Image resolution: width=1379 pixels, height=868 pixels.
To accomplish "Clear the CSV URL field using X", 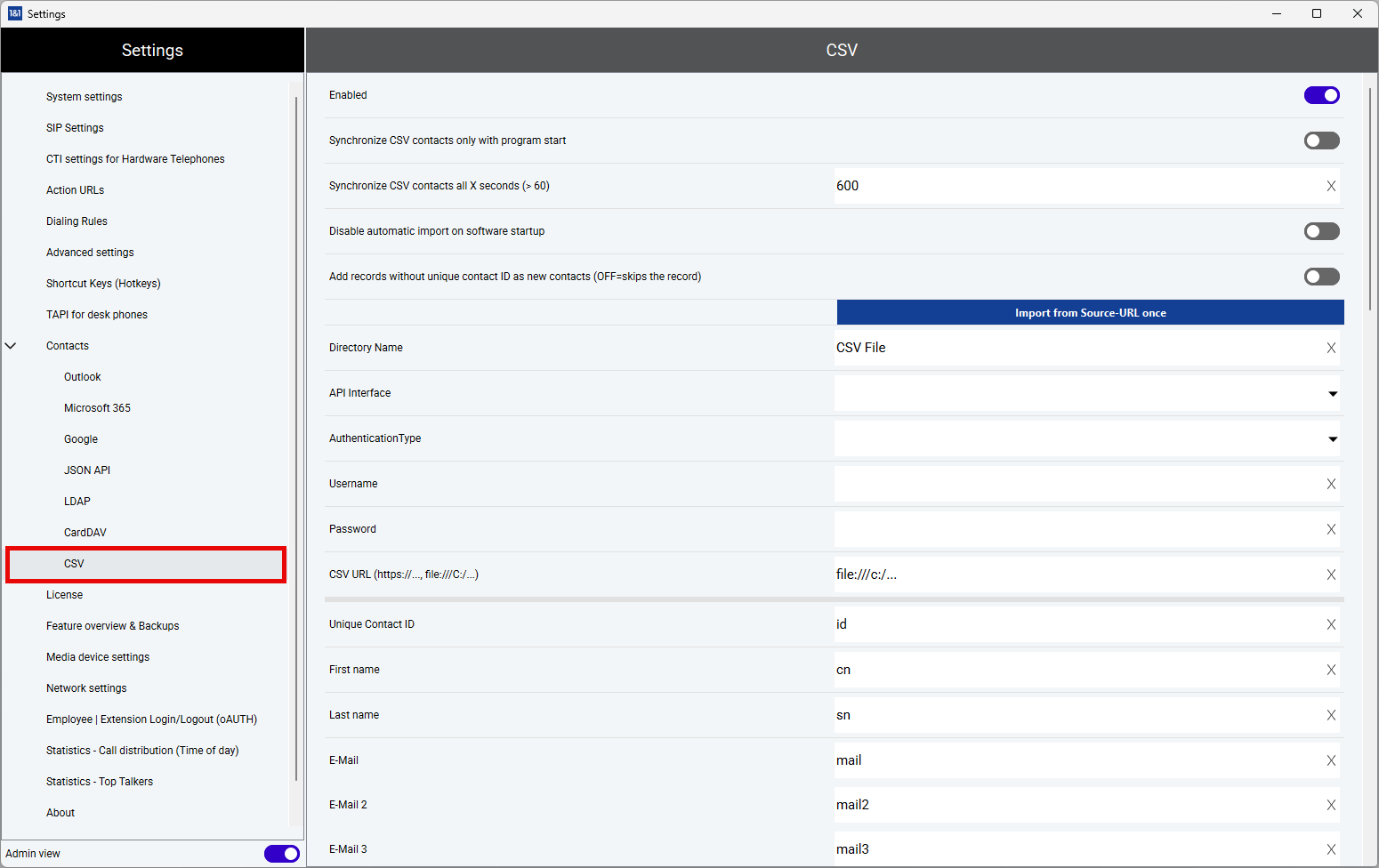I will pyautogui.click(x=1331, y=575).
